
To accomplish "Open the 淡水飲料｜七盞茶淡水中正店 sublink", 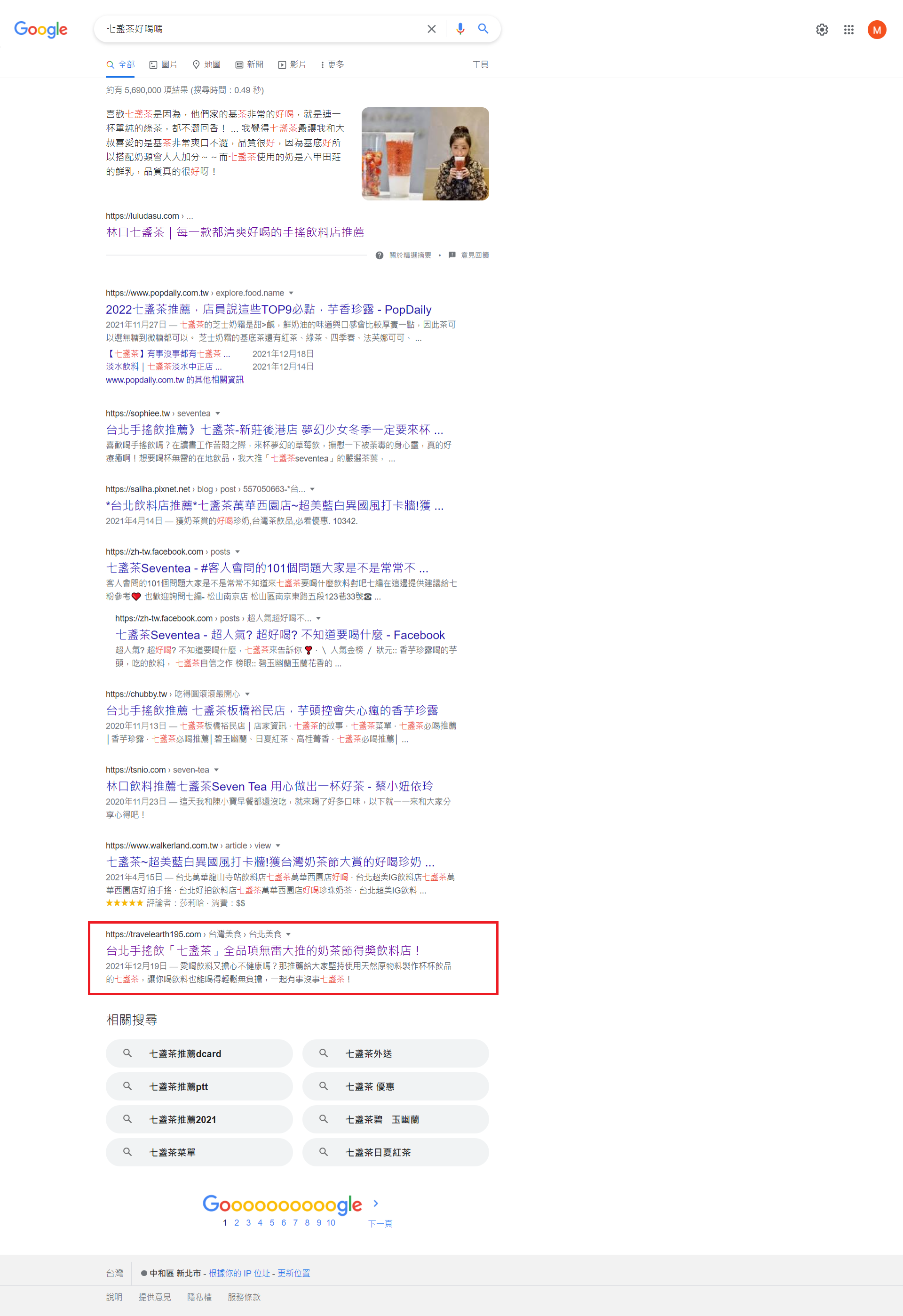I will tap(164, 367).
